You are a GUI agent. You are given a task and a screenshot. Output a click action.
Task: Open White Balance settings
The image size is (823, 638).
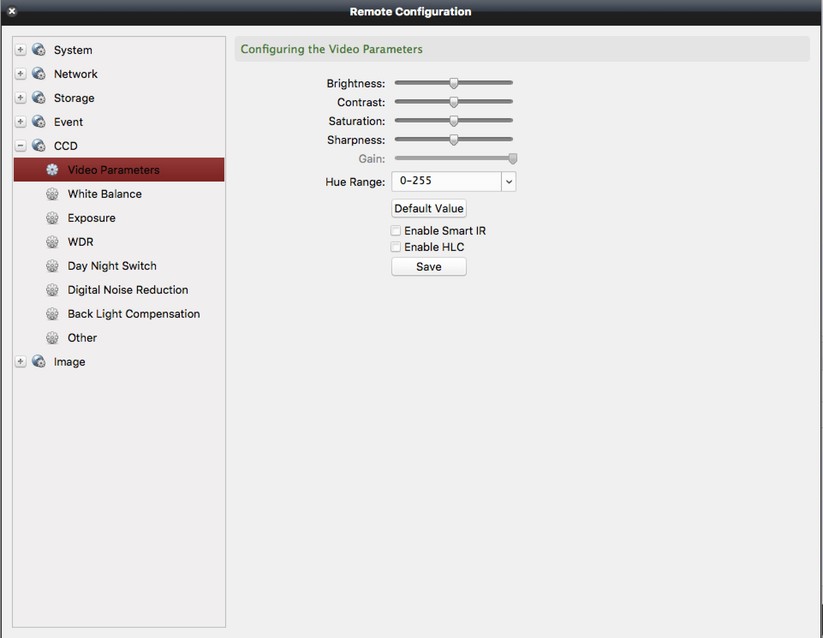52,193
